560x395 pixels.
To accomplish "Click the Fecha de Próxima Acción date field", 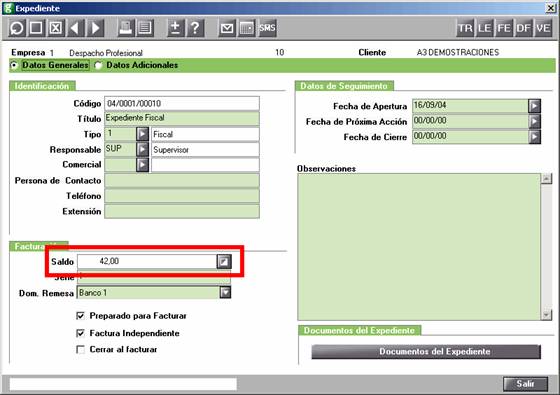I will pyautogui.click(x=470, y=121).
